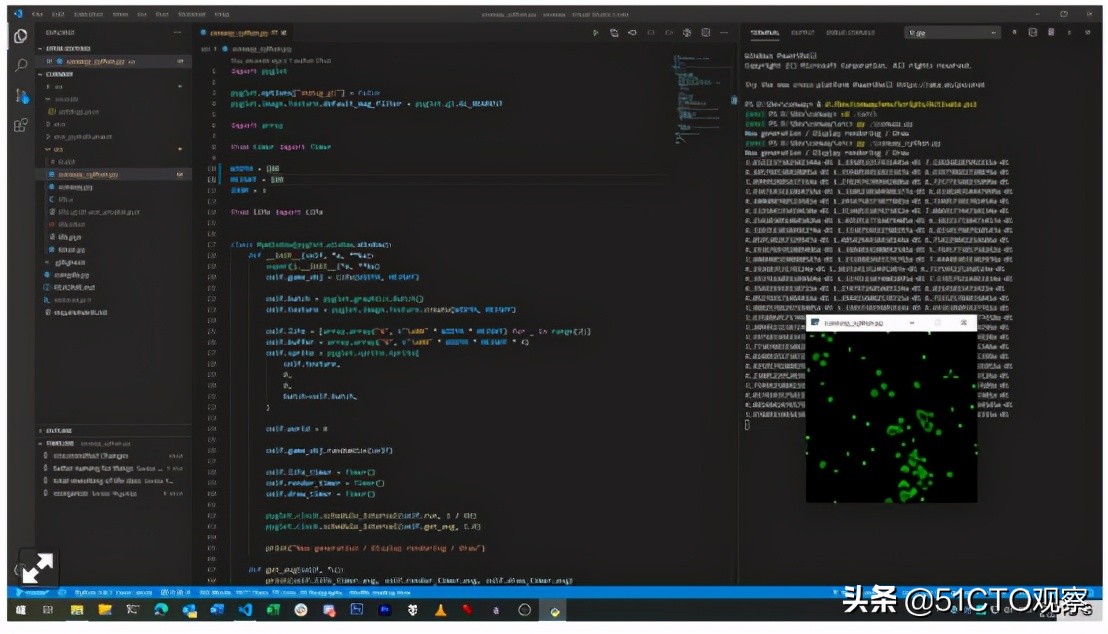Select the highlighted Python file in folder tree

point(113,174)
